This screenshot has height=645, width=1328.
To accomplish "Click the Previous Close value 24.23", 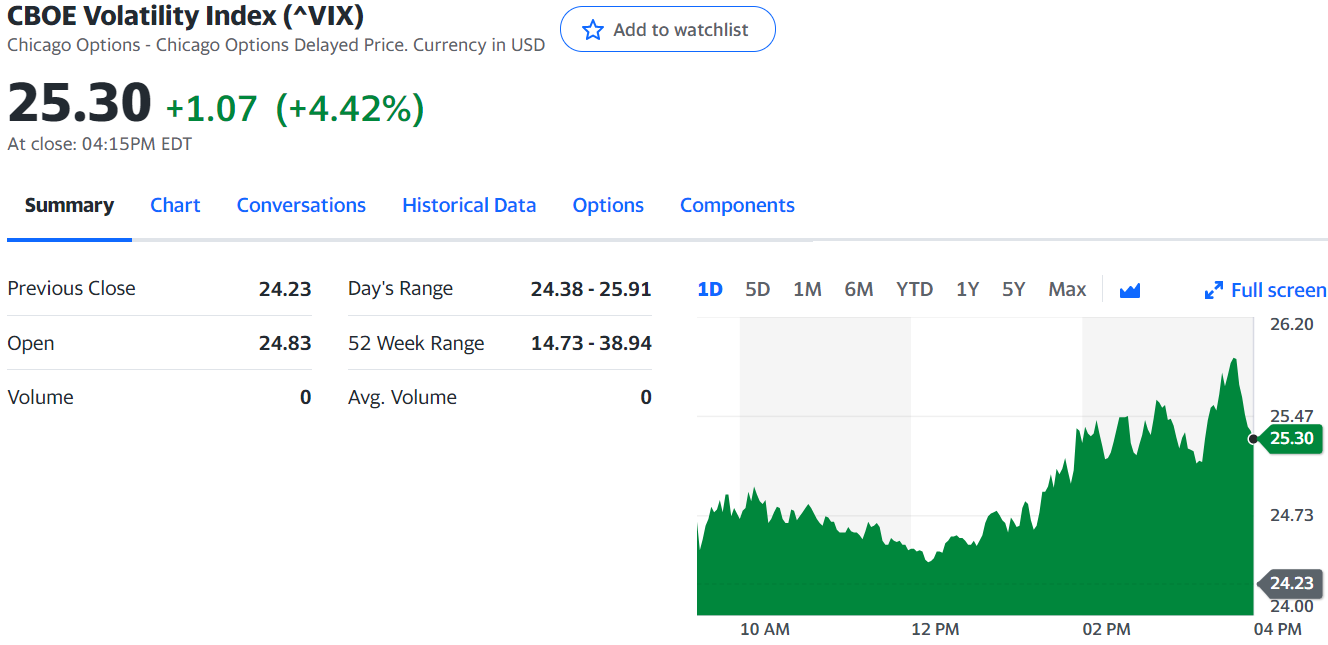I will coord(285,289).
